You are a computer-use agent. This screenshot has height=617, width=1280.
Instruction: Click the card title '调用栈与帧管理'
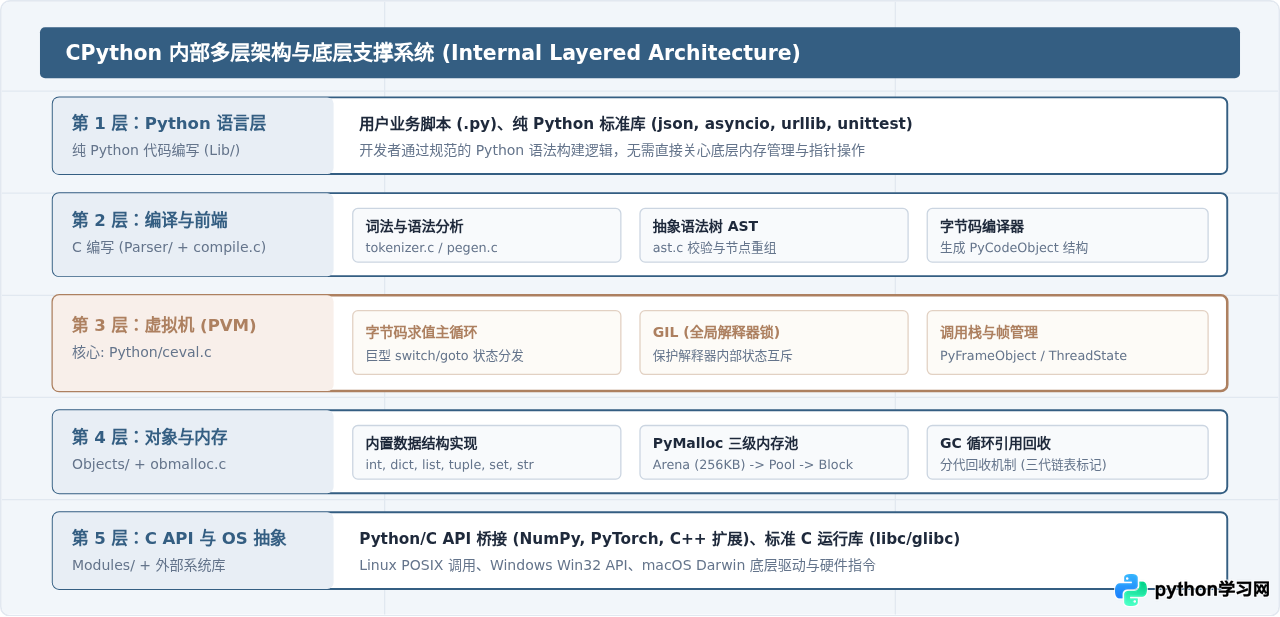(989, 332)
